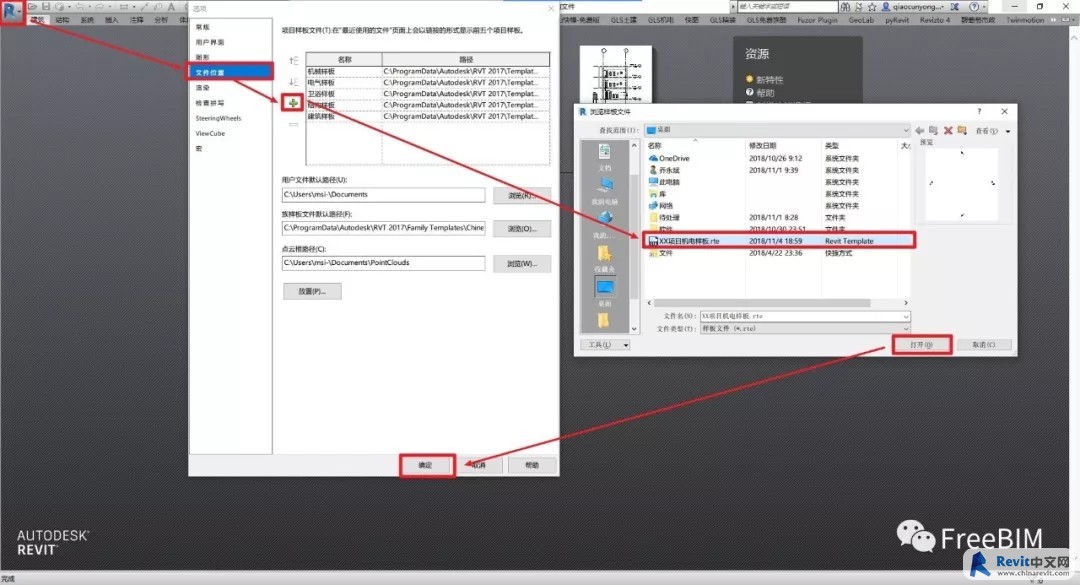1080x585 pixels.
Task: Remove template using the minus icon
Action: click(x=293, y=124)
